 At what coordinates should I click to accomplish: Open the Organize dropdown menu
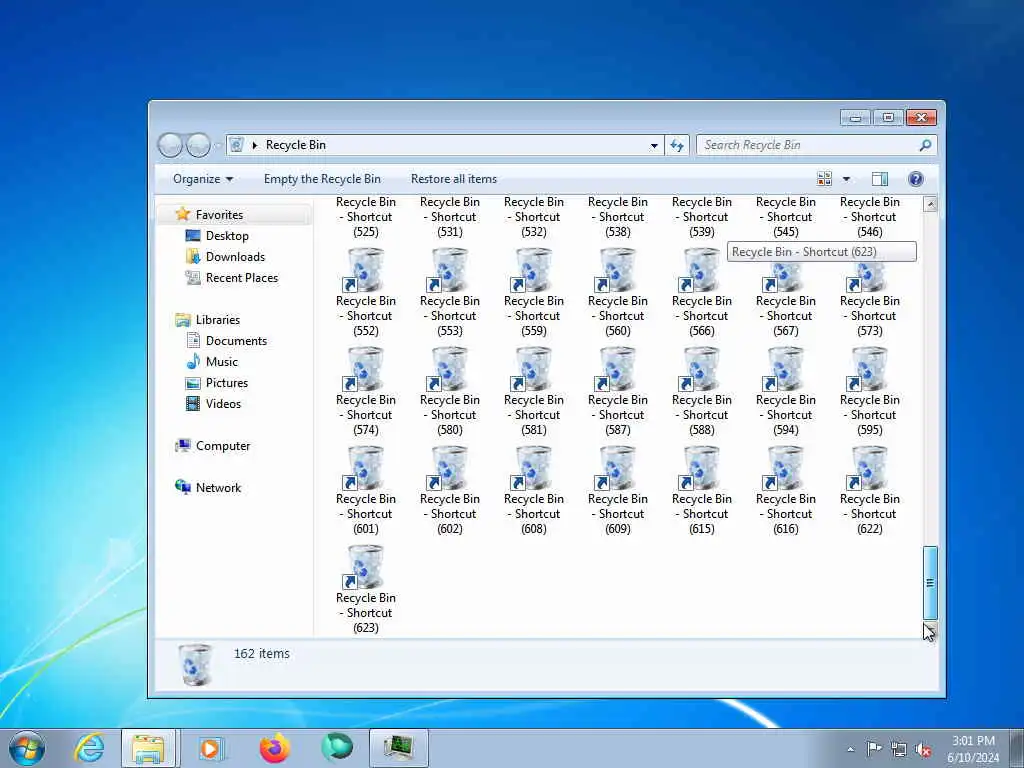click(x=202, y=179)
